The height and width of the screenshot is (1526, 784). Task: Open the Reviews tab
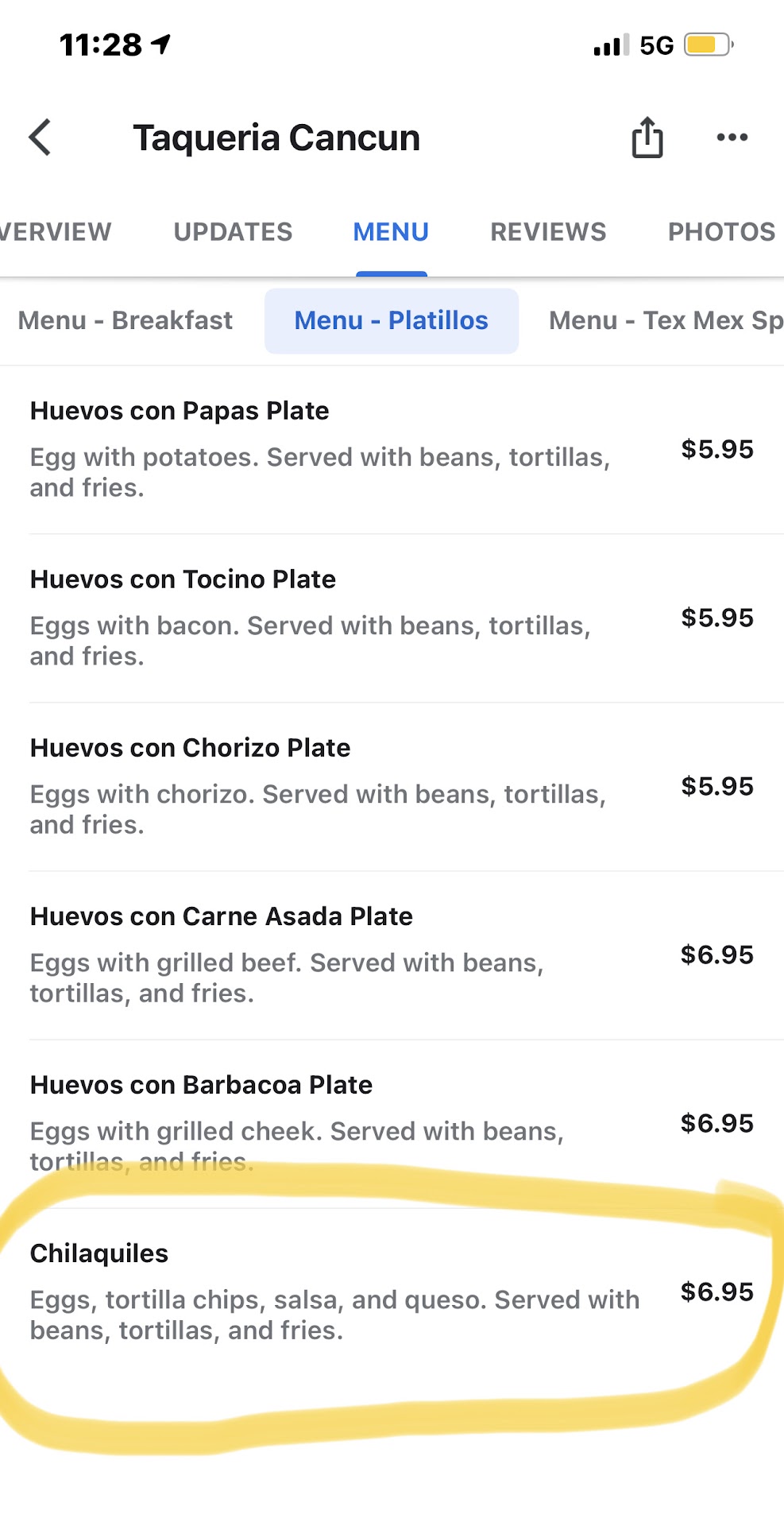click(548, 232)
